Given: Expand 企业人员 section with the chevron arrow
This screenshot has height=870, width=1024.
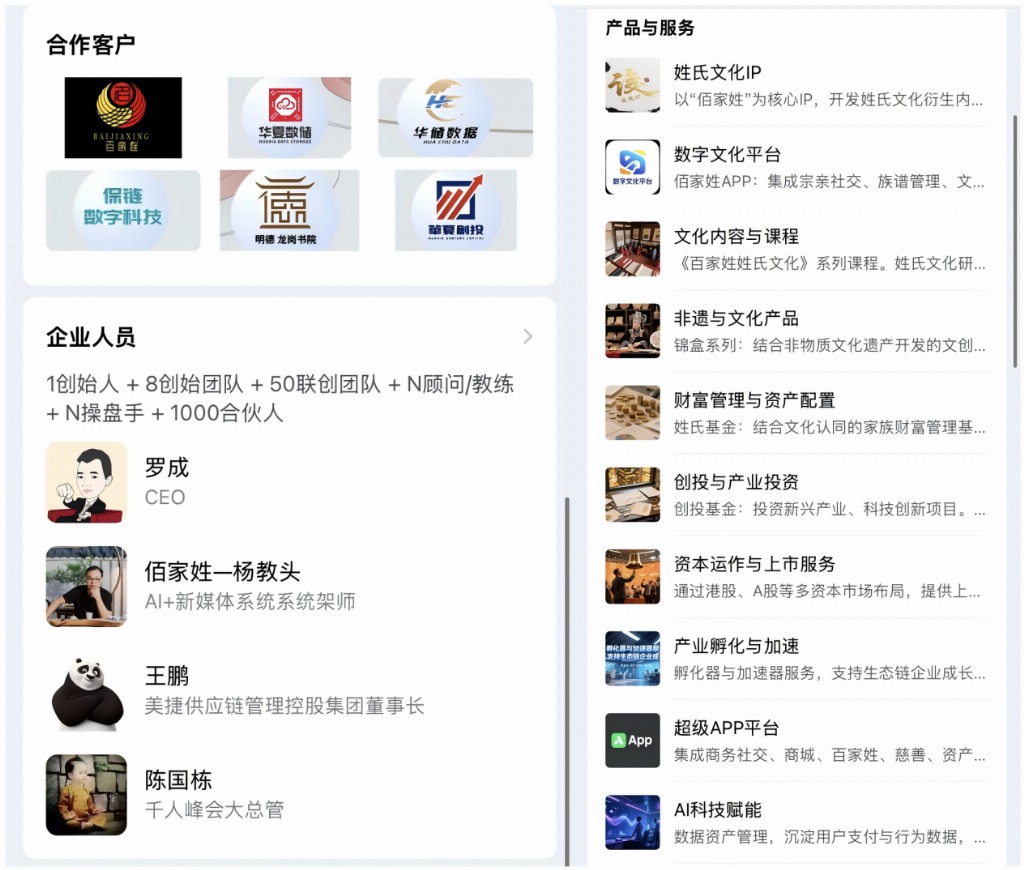Looking at the screenshot, I should [528, 337].
